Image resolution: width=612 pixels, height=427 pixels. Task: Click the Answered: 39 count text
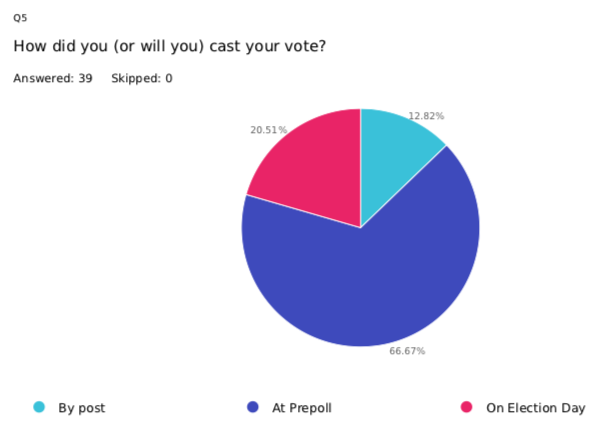click(x=53, y=78)
